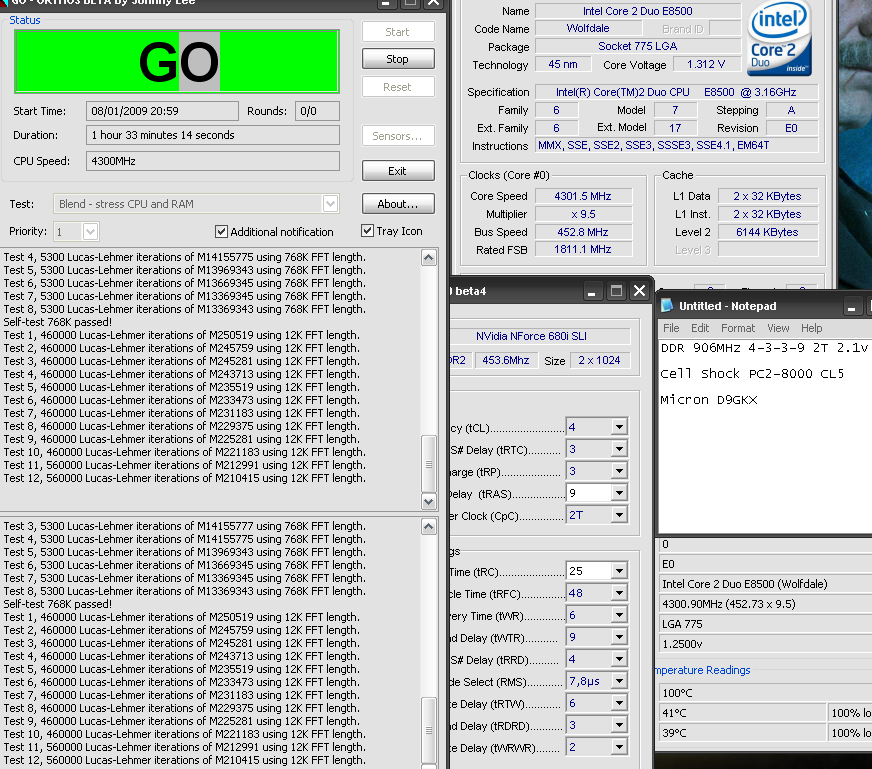872x769 pixels.
Task: Click the upper log's scroll-down arrow
Action: point(428,501)
